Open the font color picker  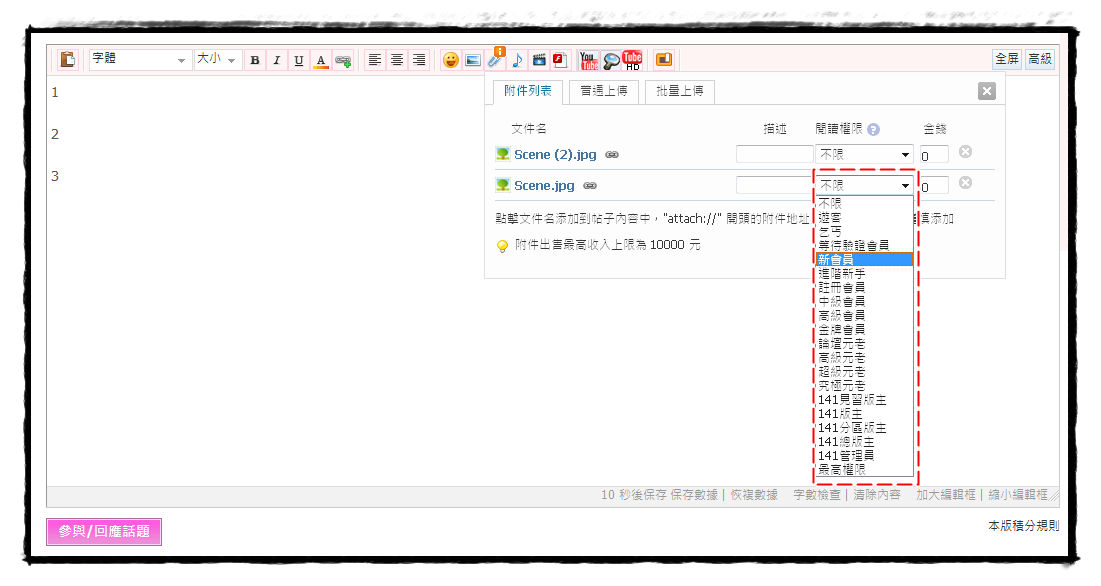click(x=321, y=60)
